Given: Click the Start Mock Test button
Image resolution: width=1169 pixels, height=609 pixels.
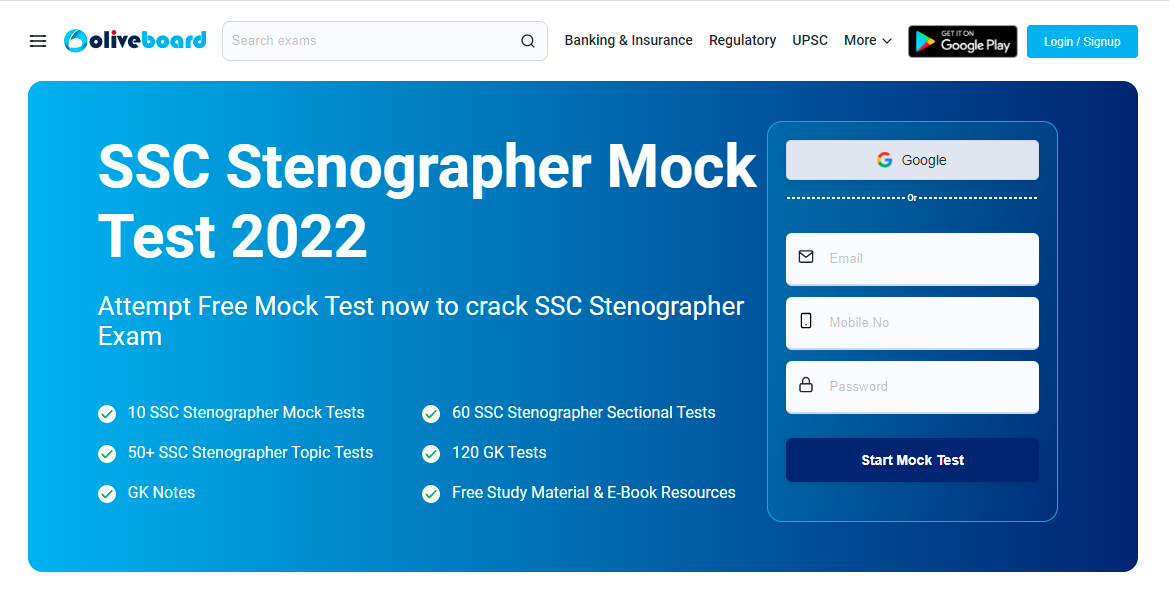Looking at the screenshot, I should [912, 460].
